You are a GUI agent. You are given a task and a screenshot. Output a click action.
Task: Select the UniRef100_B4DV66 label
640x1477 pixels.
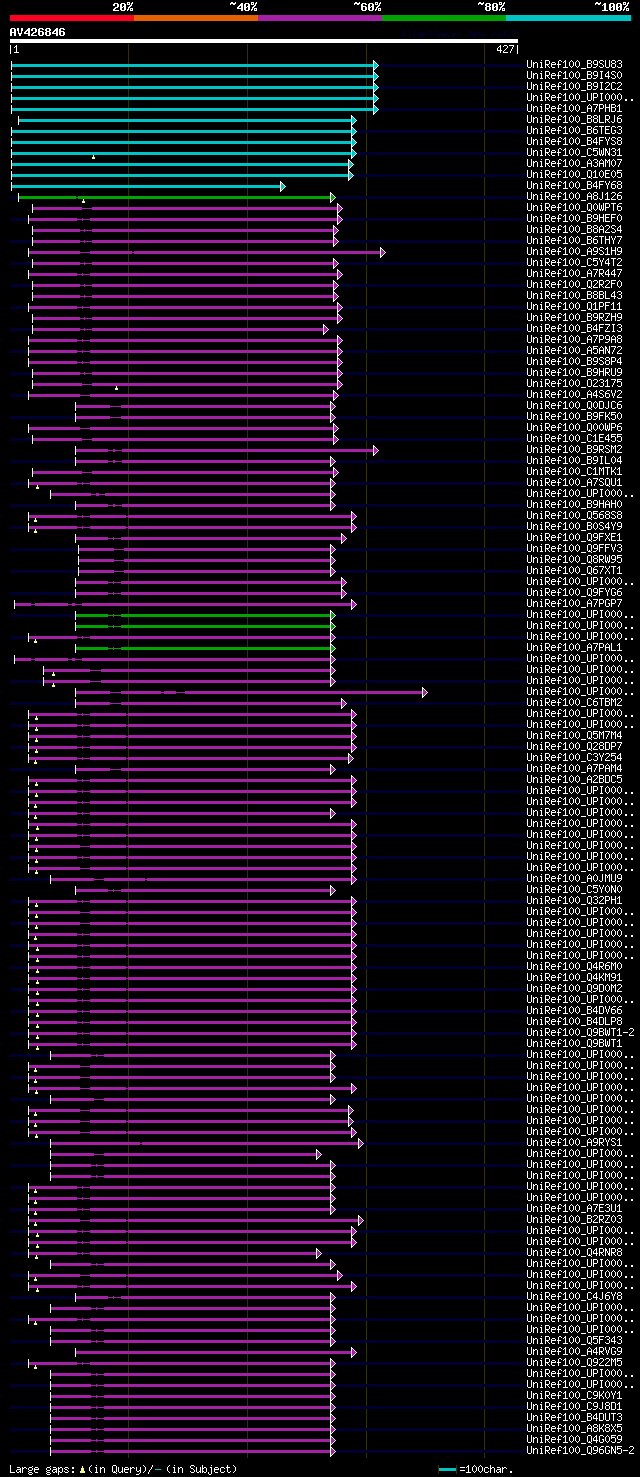[574, 1011]
